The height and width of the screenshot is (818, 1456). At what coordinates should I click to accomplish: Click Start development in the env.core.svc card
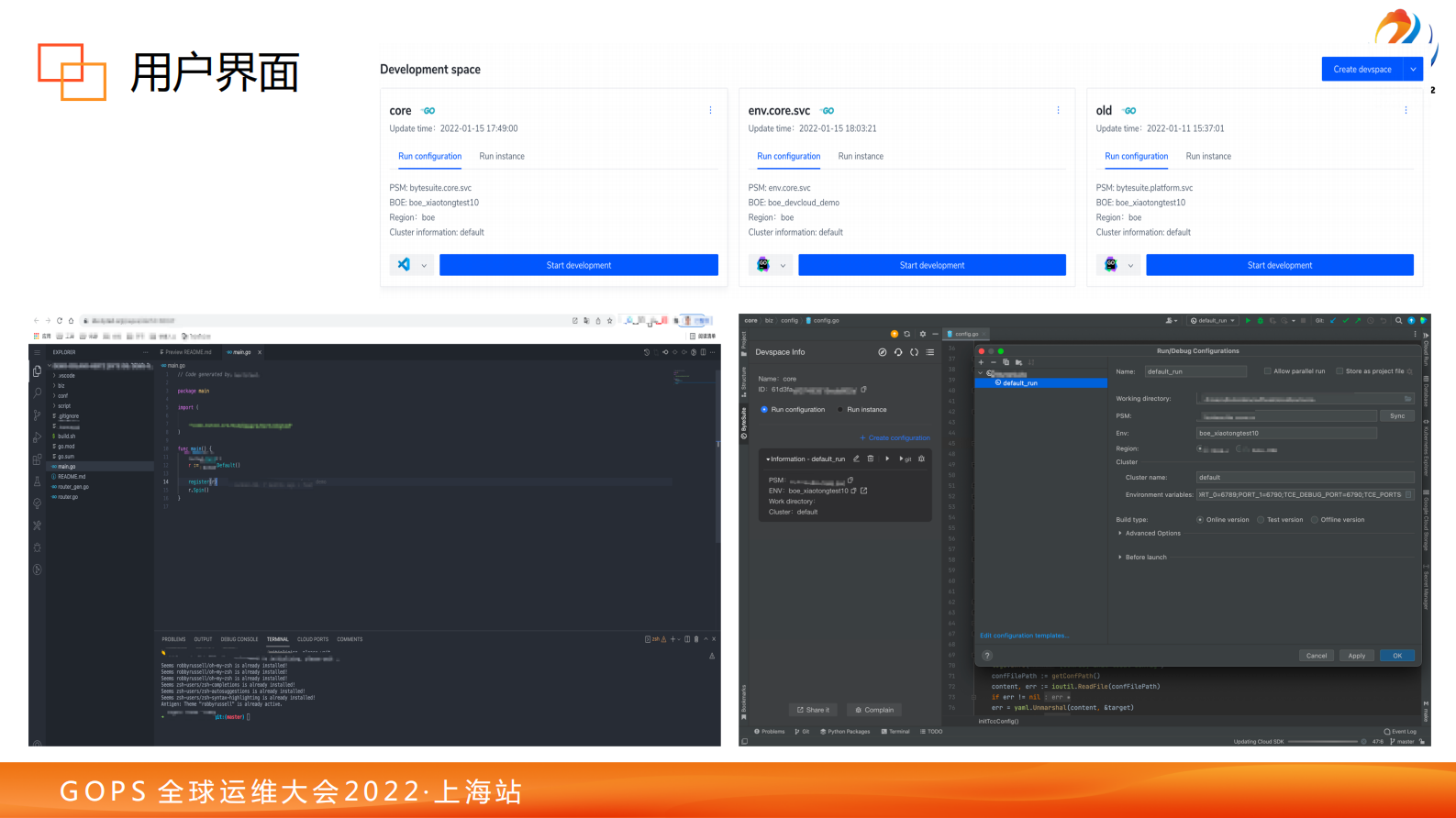931,265
